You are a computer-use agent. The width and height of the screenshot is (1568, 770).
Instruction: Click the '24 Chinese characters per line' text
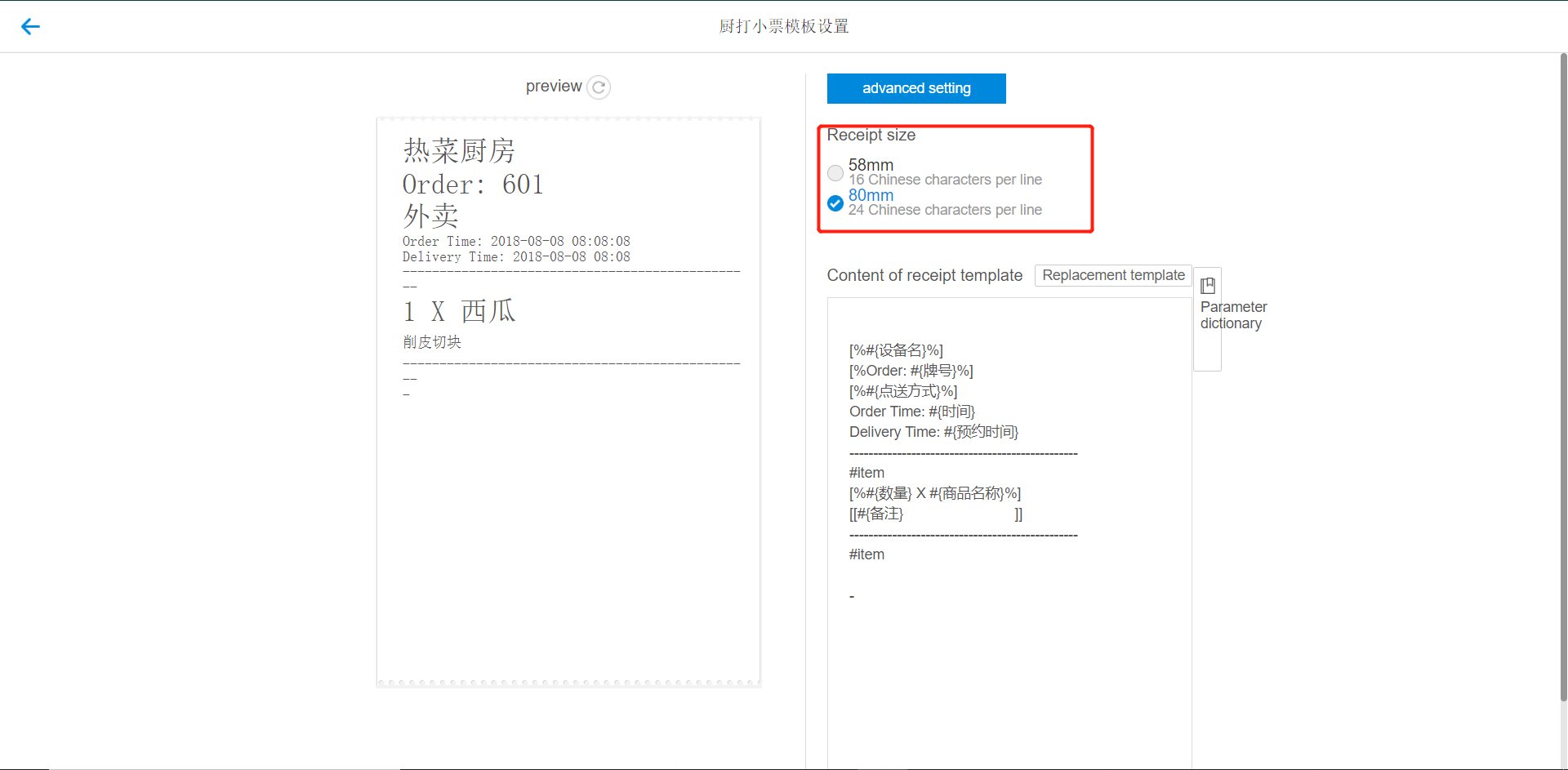[x=945, y=210]
